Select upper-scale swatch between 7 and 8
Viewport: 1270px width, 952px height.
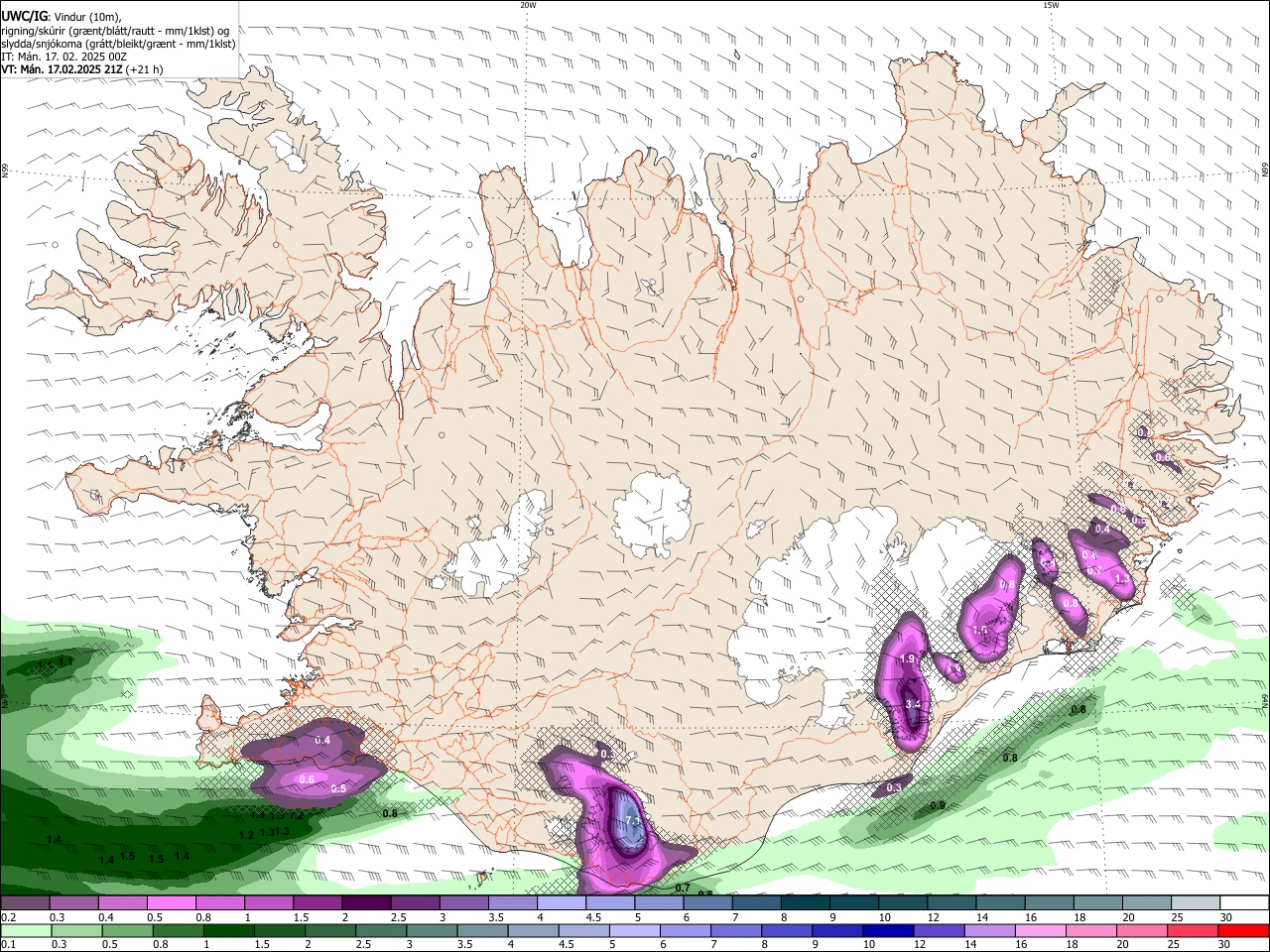click(758, 902)
